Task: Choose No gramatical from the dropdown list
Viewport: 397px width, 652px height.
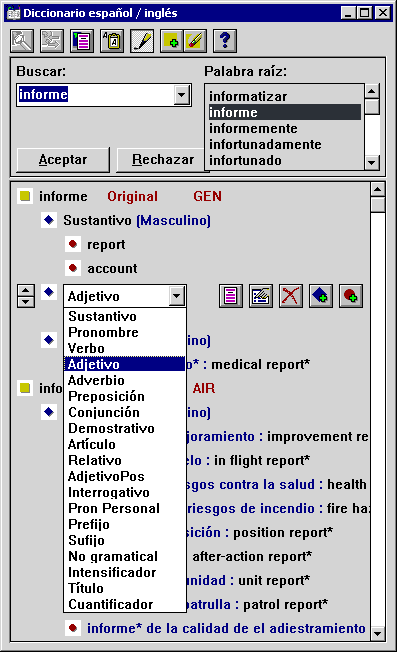Action: 124,556
